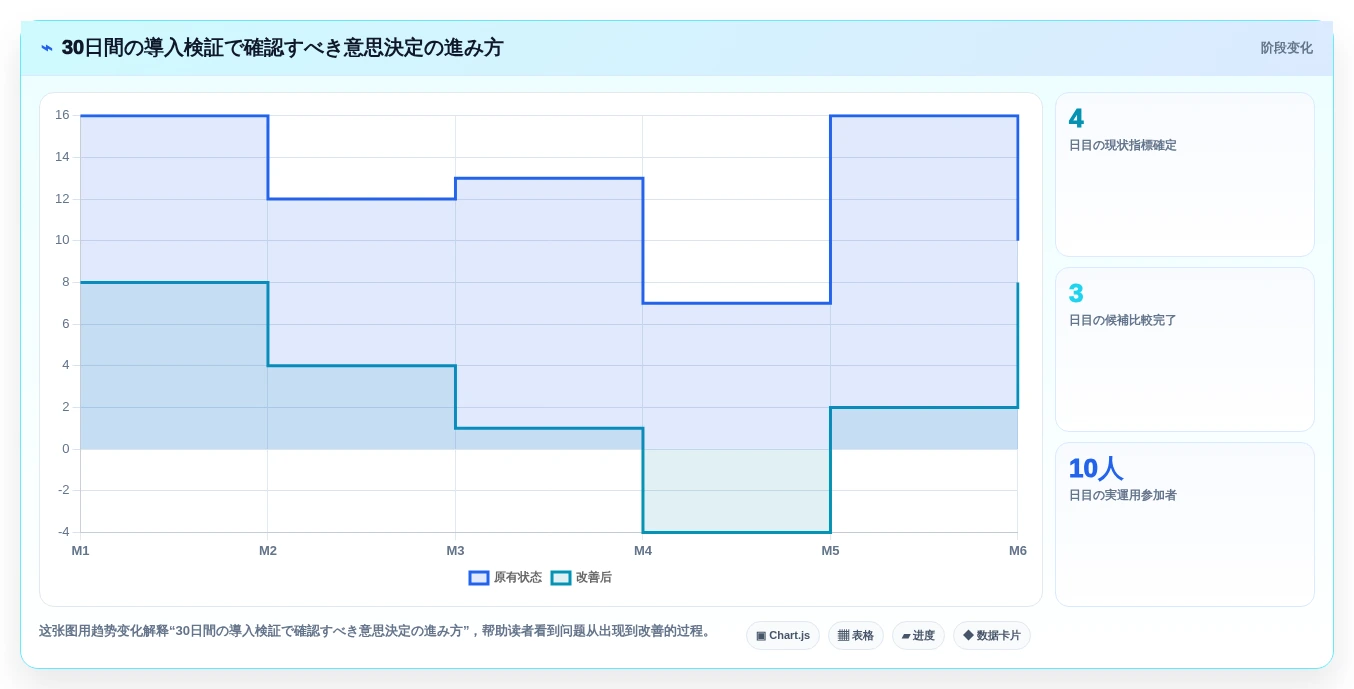Click the 8 y-axis tick label
The width and height of the screenshot is (1354, 689).
pos(66,282)
